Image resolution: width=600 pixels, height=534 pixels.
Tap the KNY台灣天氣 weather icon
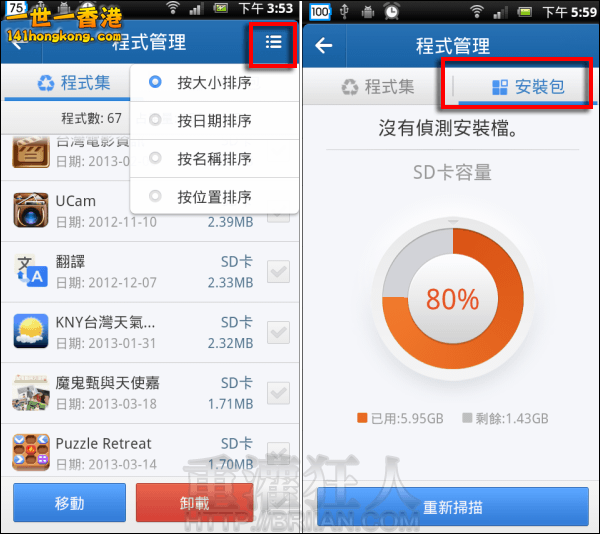tap(31, 331)
